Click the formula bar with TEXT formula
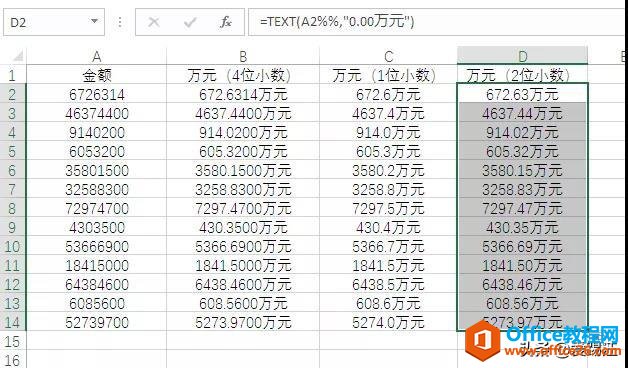The height and width of the screenshot is (368, 628). 438,22
